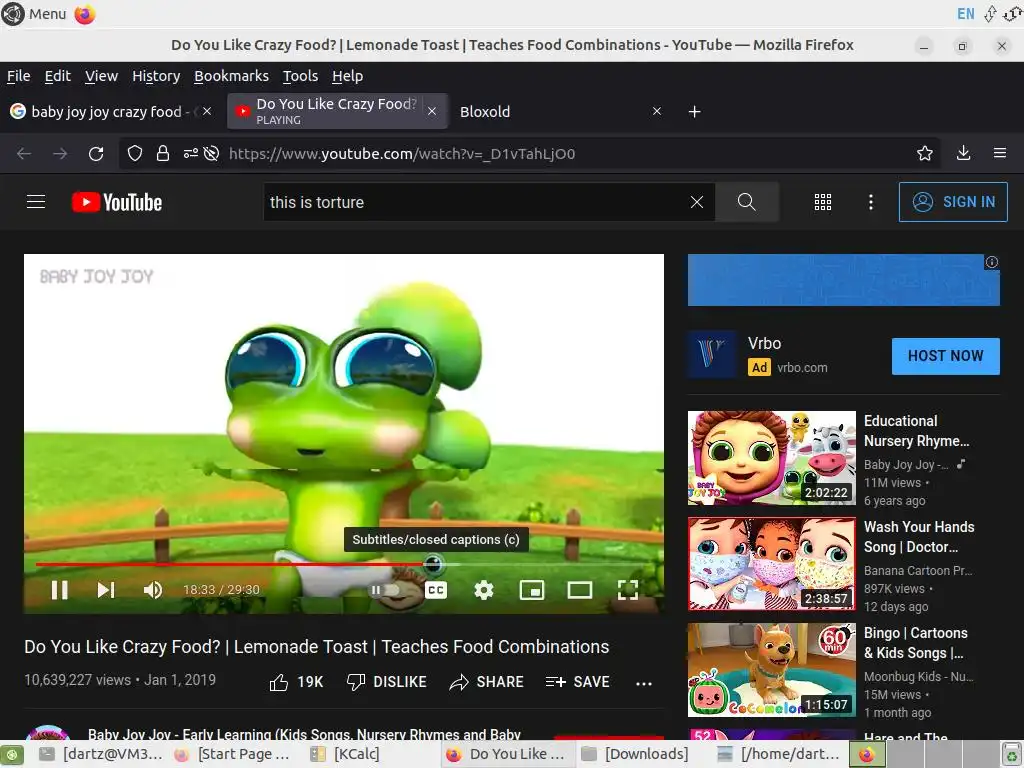
Task: Bookmark this page with star
Action: pos(925,153)
